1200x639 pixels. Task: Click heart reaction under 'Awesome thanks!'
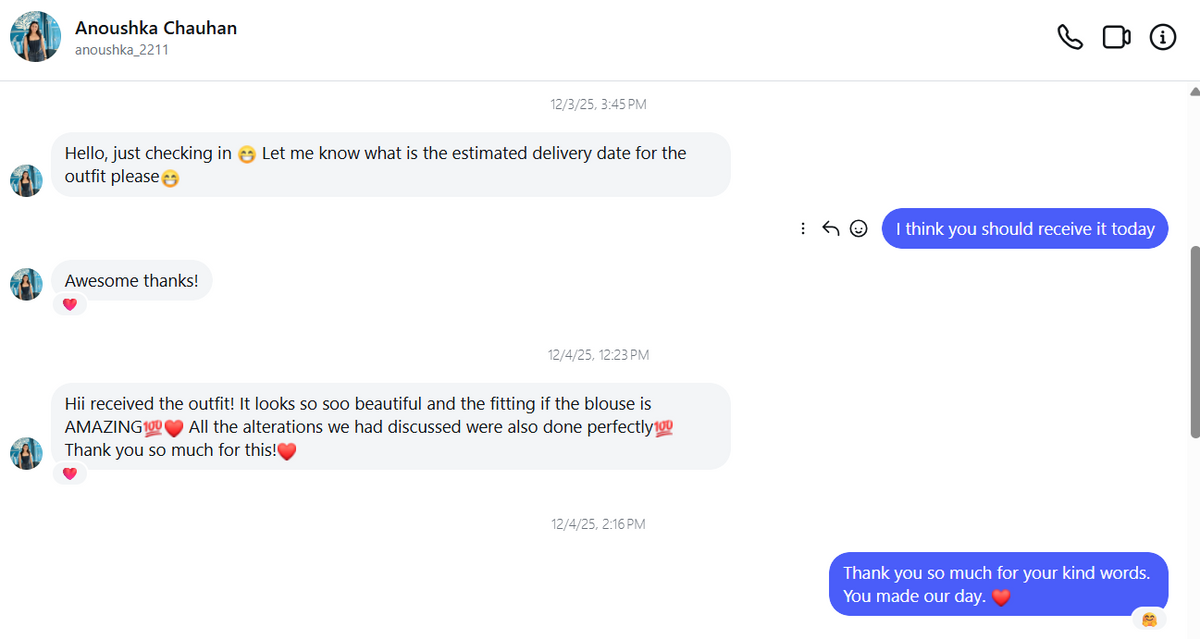pyautogui.click(x=69, y=305)
